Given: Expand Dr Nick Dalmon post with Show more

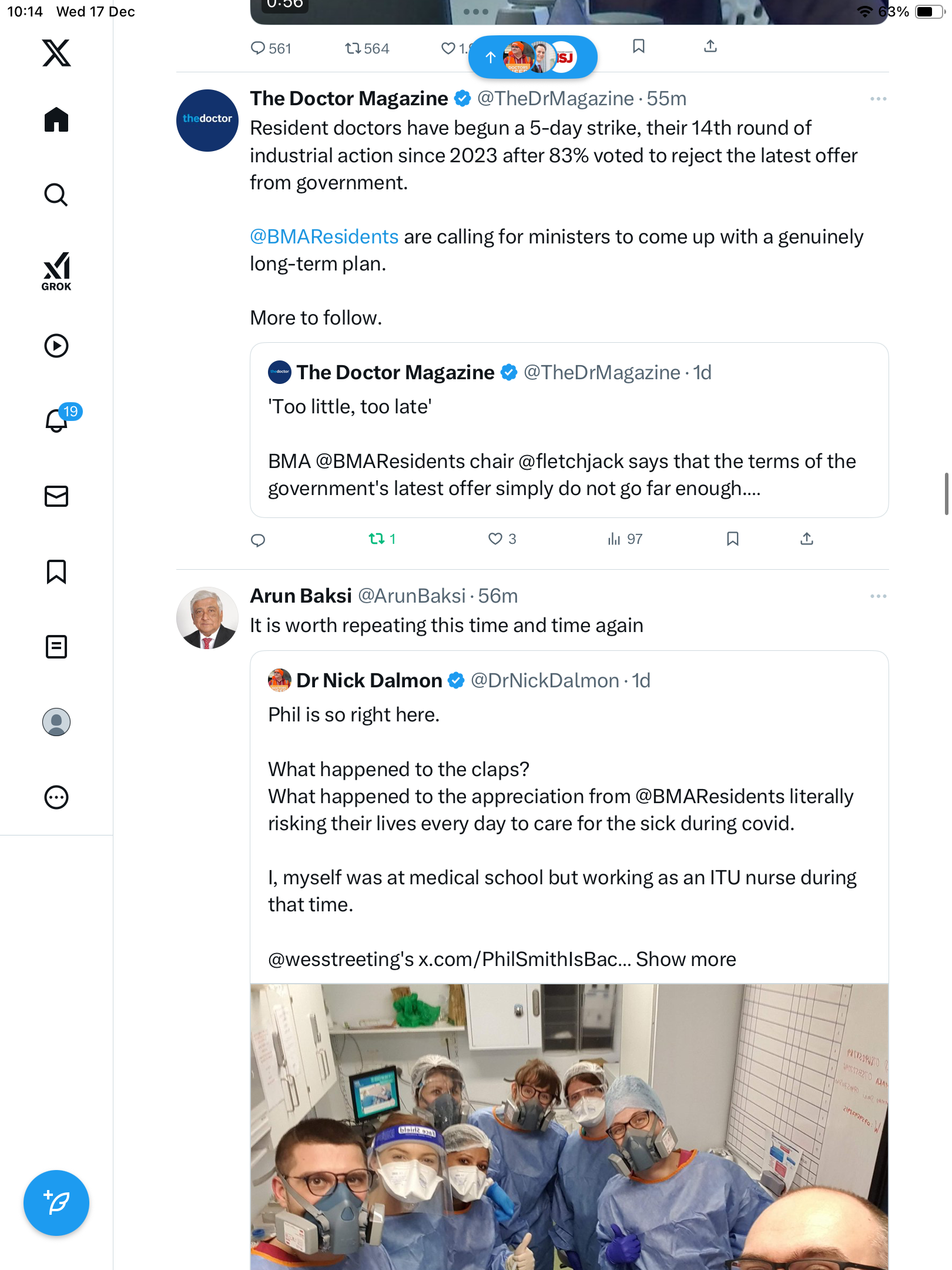Looking at the screenshot, I should pos(686,959).
